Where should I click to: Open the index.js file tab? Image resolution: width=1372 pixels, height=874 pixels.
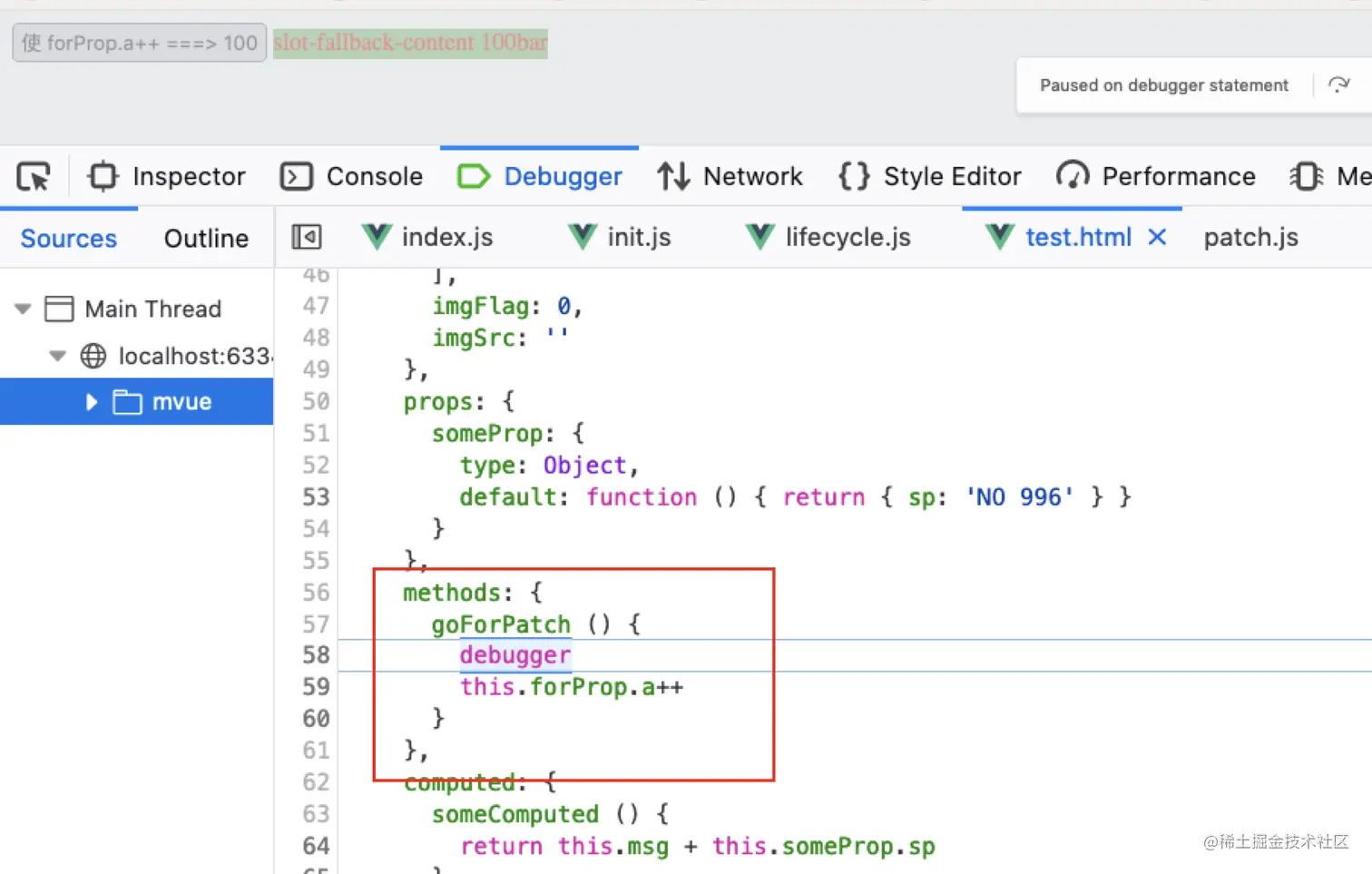427,237
